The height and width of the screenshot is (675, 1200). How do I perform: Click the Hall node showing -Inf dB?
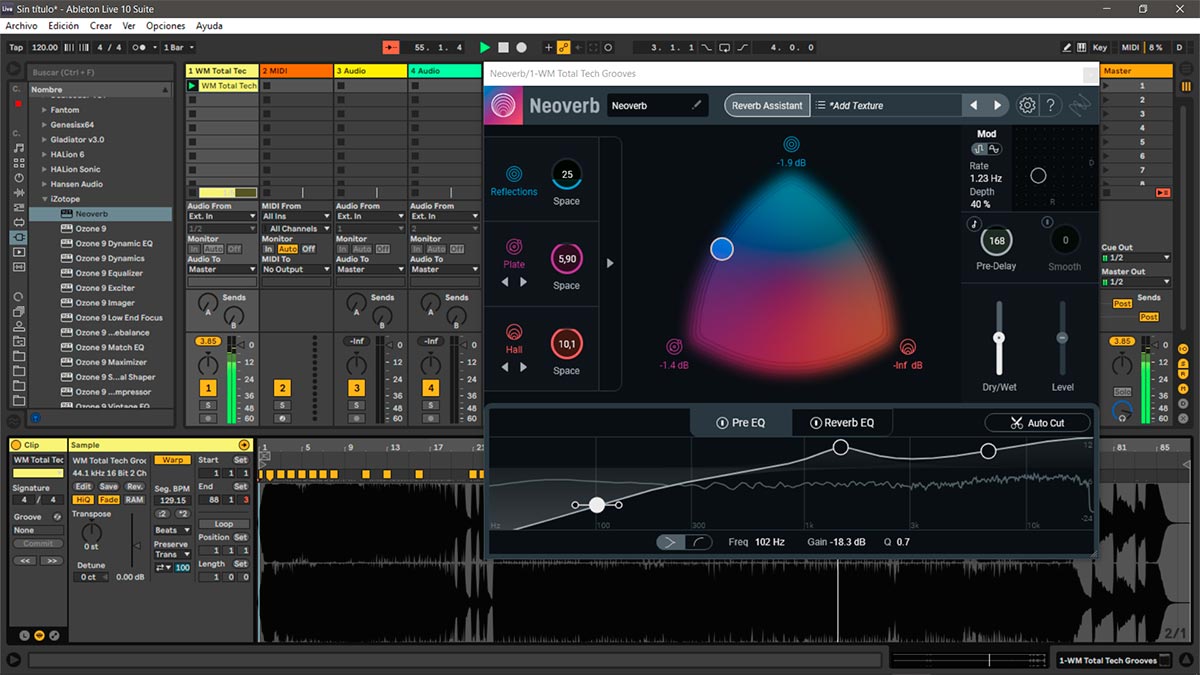coord(907,347)
